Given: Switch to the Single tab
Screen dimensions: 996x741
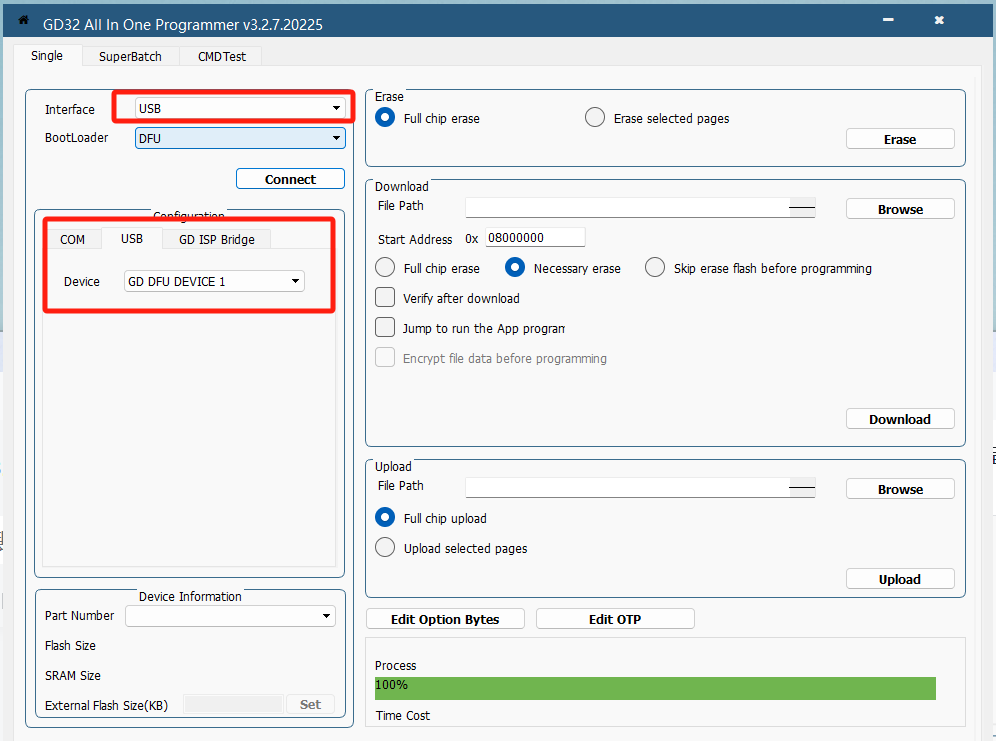Looking at the screenshot, I should pos(47,56).
